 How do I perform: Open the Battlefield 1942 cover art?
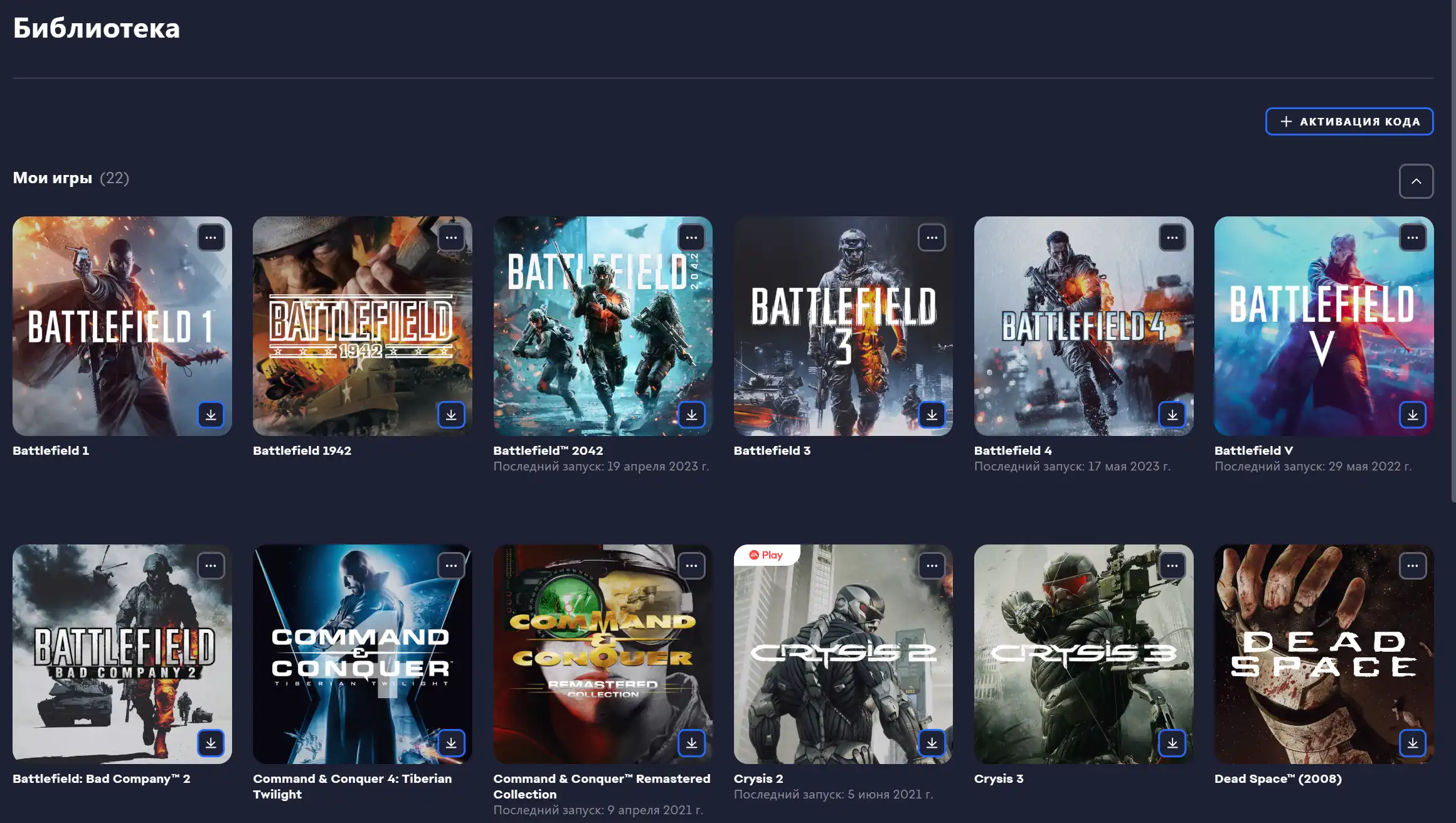click(362, 326)
